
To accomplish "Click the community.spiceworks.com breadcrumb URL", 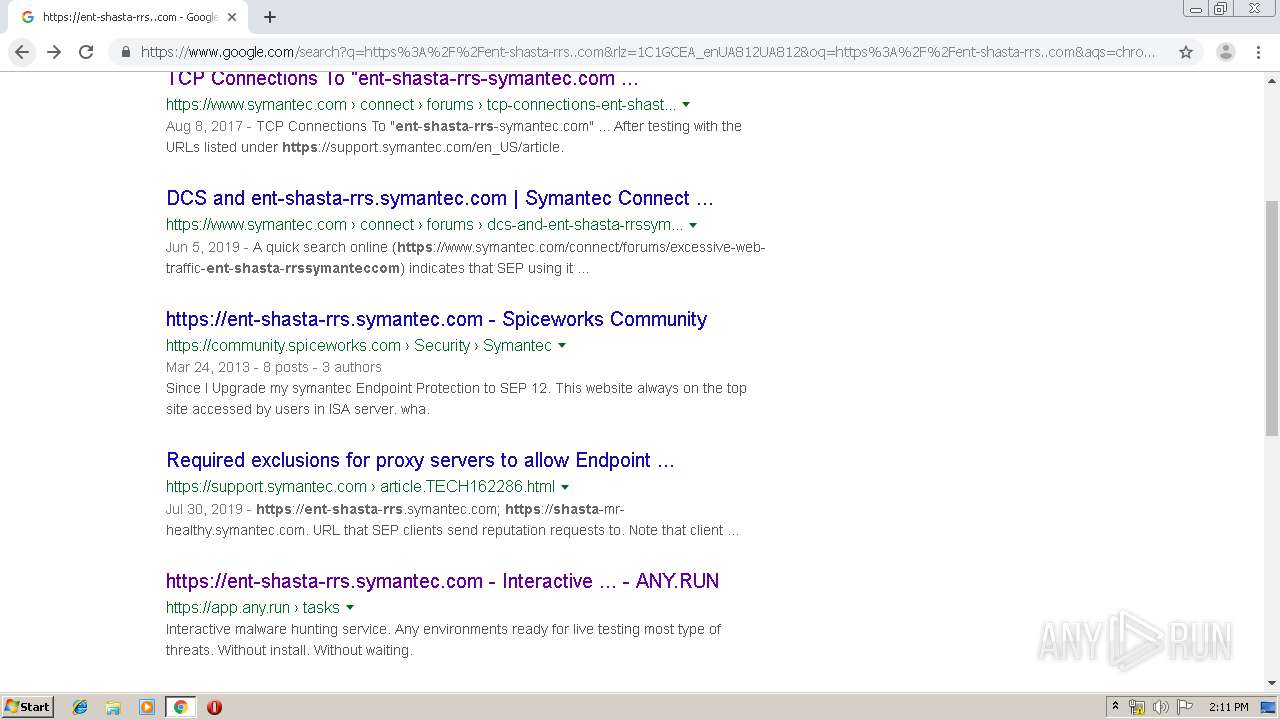I will pyautogui.click(x=359, y=345).
